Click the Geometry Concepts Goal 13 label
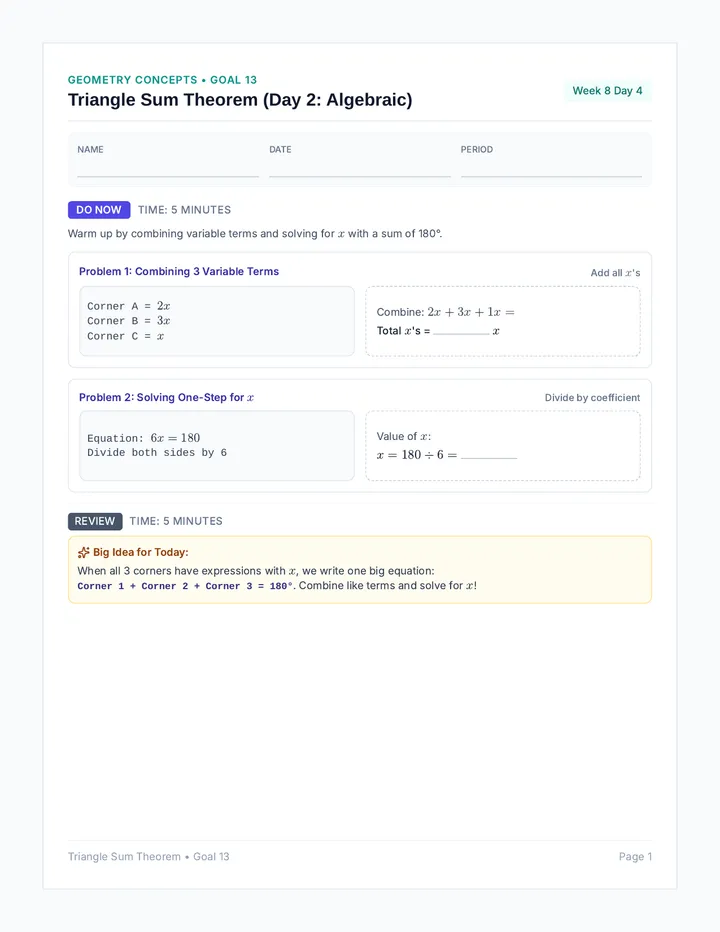Screen dimensions: 720x932 point(162,80)
